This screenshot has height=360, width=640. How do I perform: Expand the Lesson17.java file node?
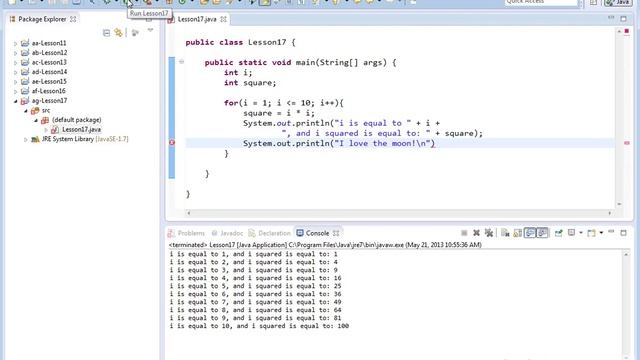[x=46, y=130]
